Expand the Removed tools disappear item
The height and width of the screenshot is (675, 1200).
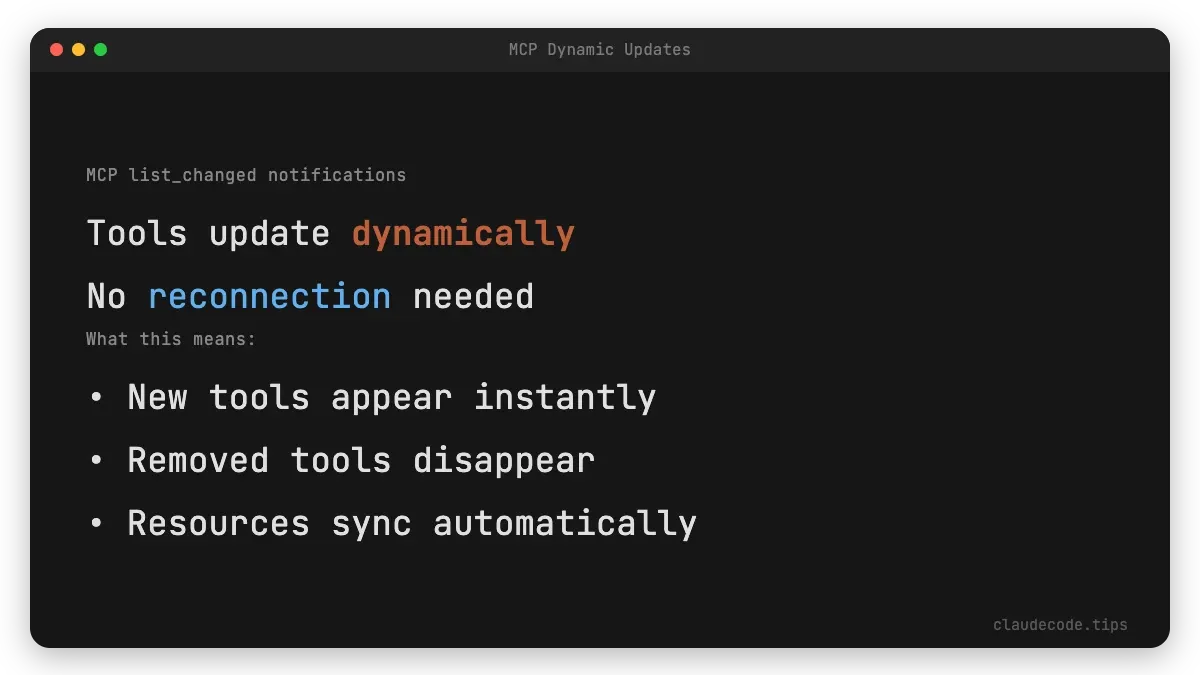coord(360,460)
